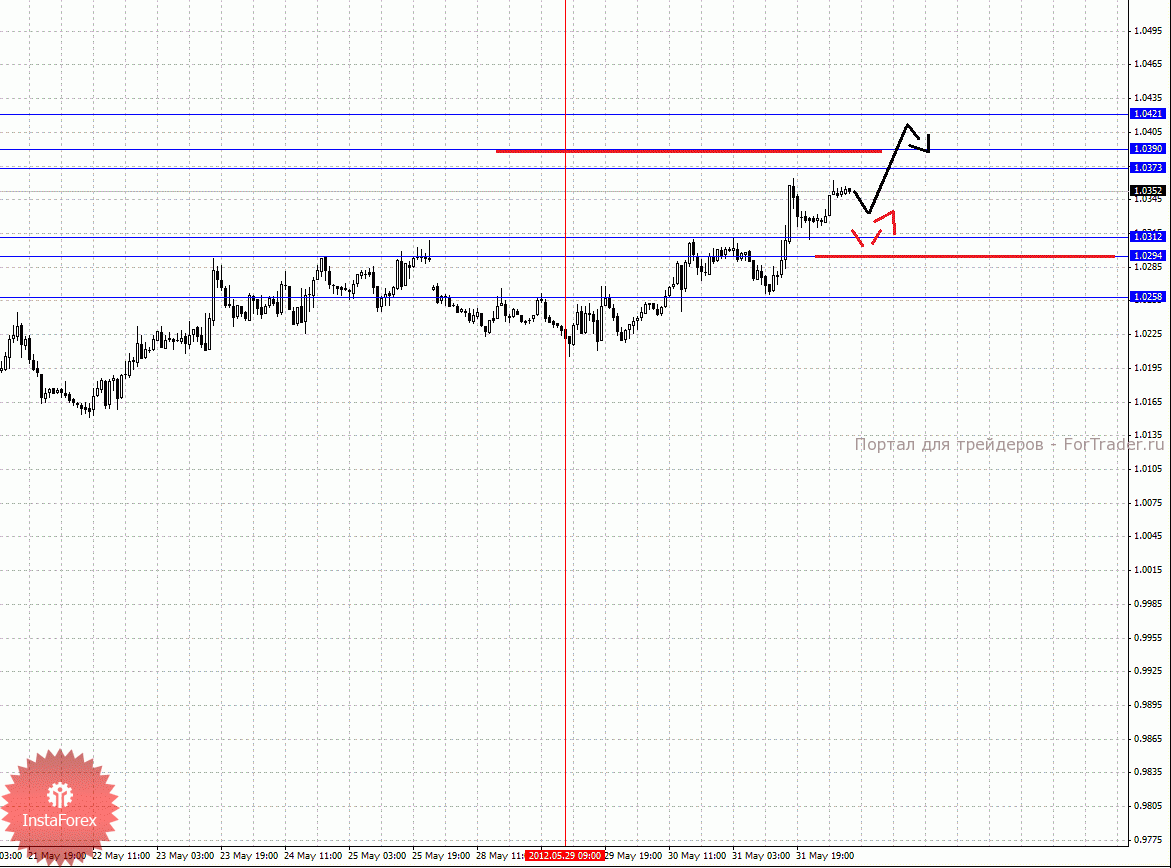
Task: Click the current price tag 1.0352
Action: click(1148, 190)
